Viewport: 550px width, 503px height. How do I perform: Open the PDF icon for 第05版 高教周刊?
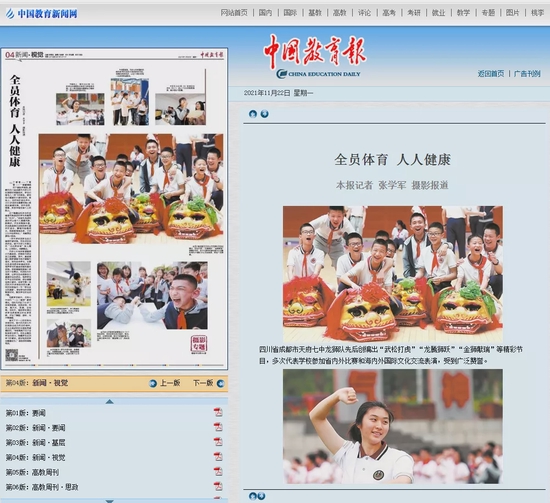click(x=218, y=471)
